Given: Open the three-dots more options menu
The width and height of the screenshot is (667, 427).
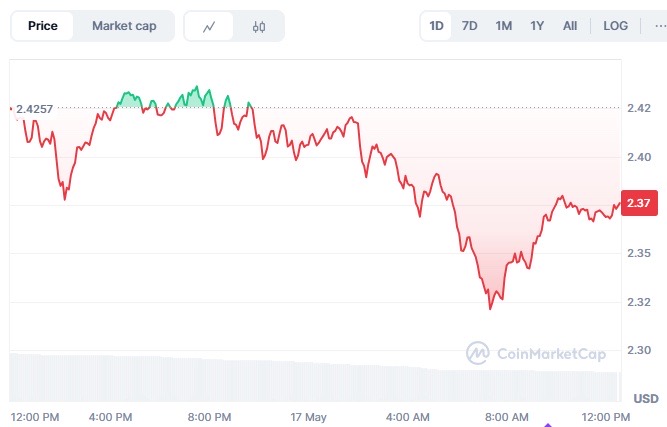Looking at the screenshot, I should [x=660, y=26].
